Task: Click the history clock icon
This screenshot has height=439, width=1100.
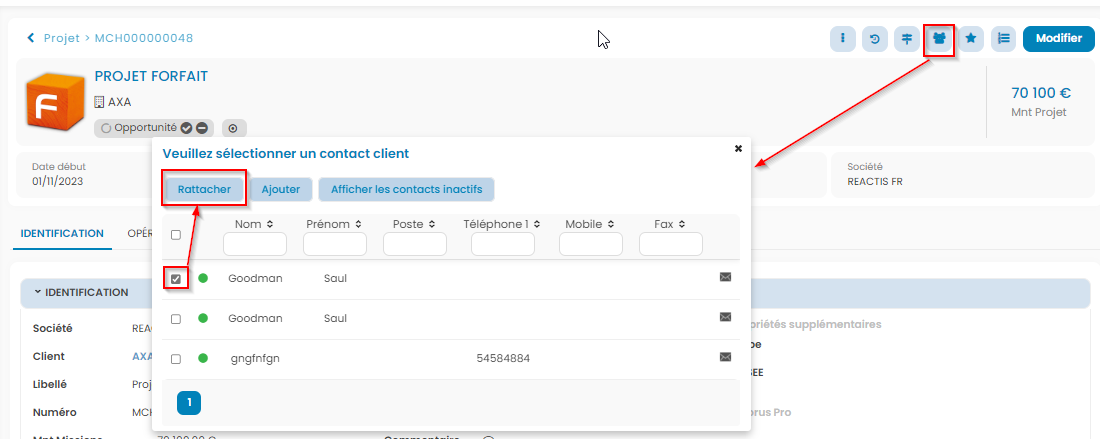Action: 874,39
